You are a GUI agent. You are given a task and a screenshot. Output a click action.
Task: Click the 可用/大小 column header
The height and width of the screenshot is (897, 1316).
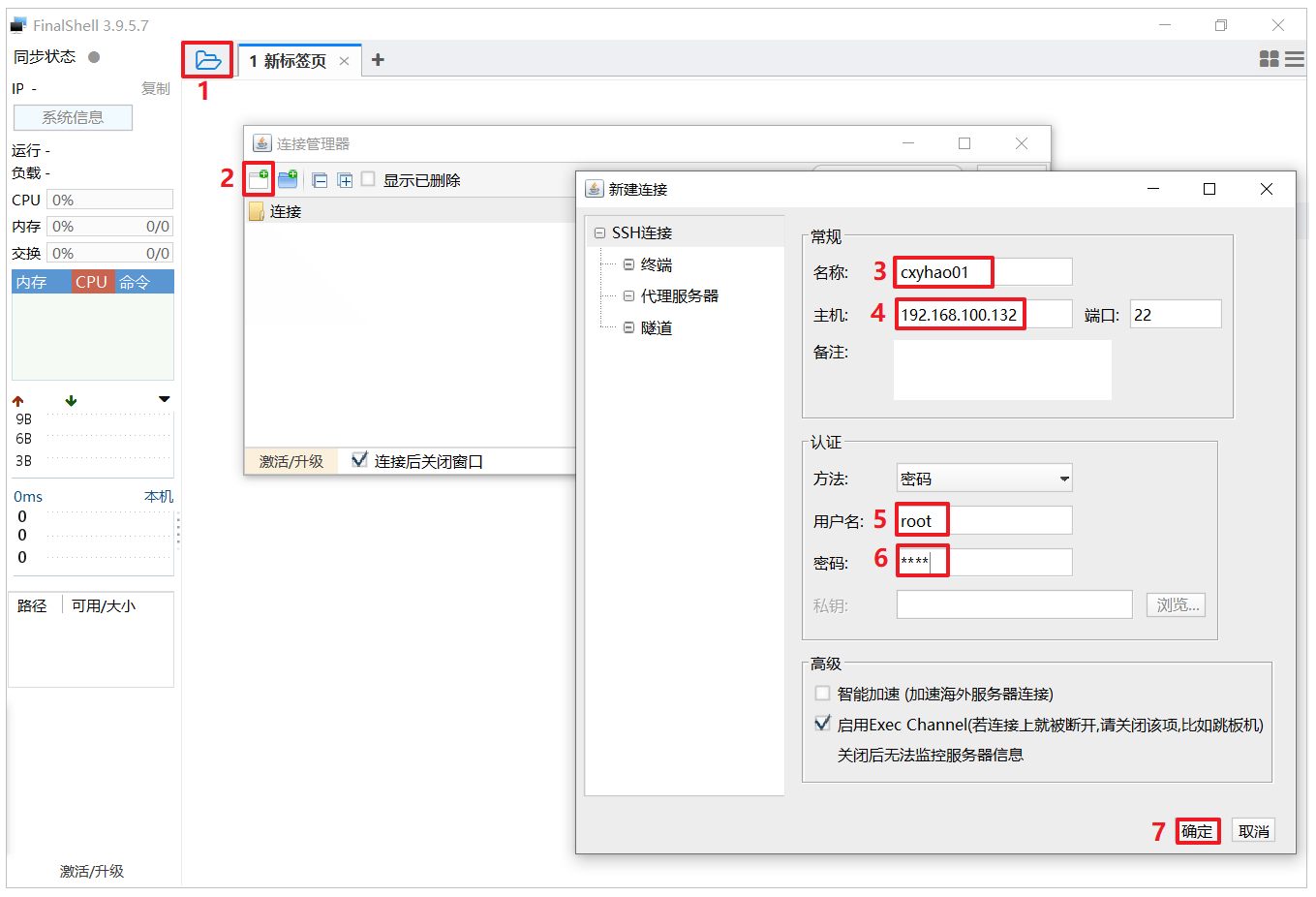click(x=104, y=605)
